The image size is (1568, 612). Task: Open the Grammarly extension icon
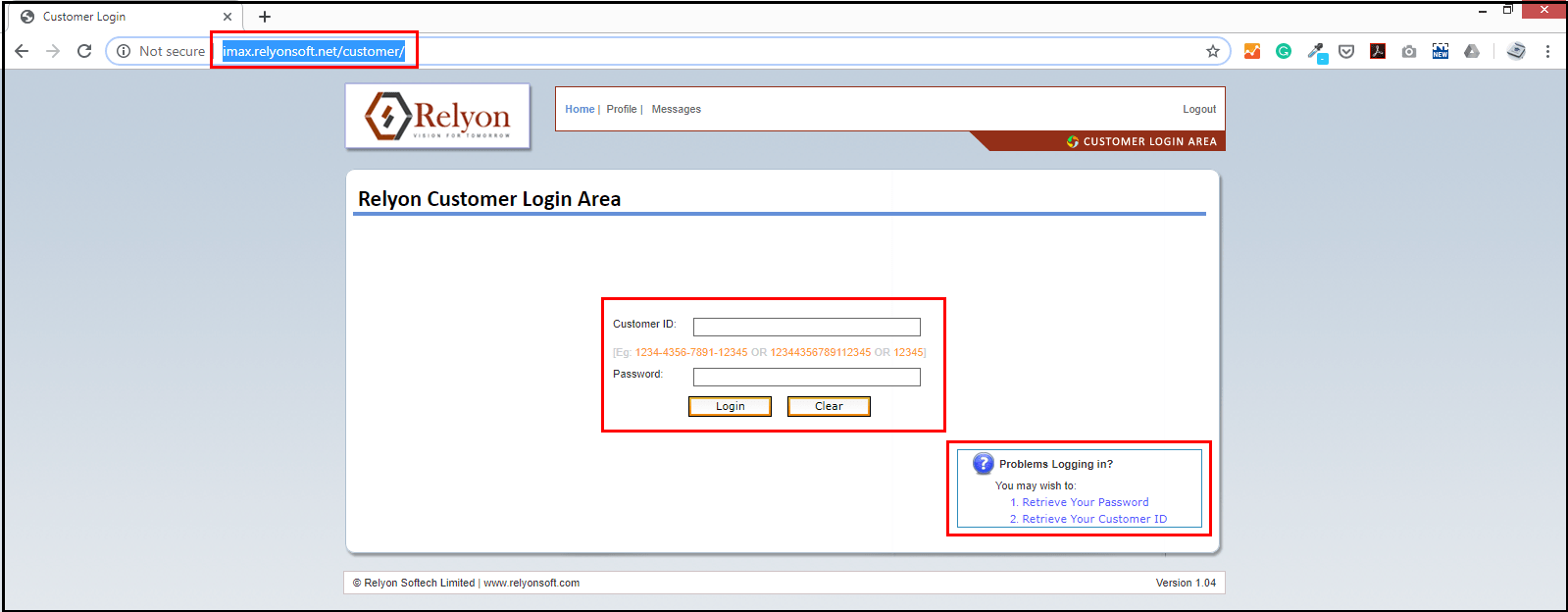(1284, 51)
